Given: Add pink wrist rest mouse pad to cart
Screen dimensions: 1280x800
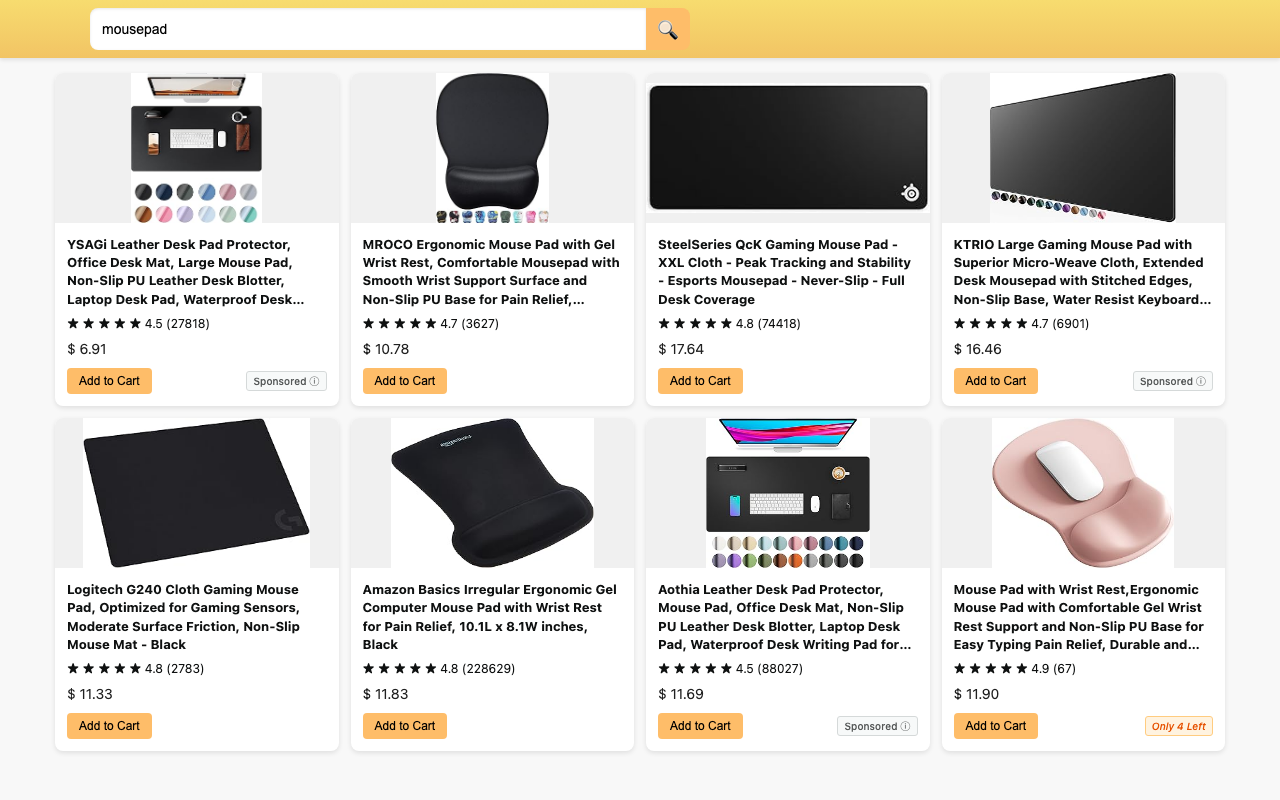Looking at the screenshot, I should [996, 726].
